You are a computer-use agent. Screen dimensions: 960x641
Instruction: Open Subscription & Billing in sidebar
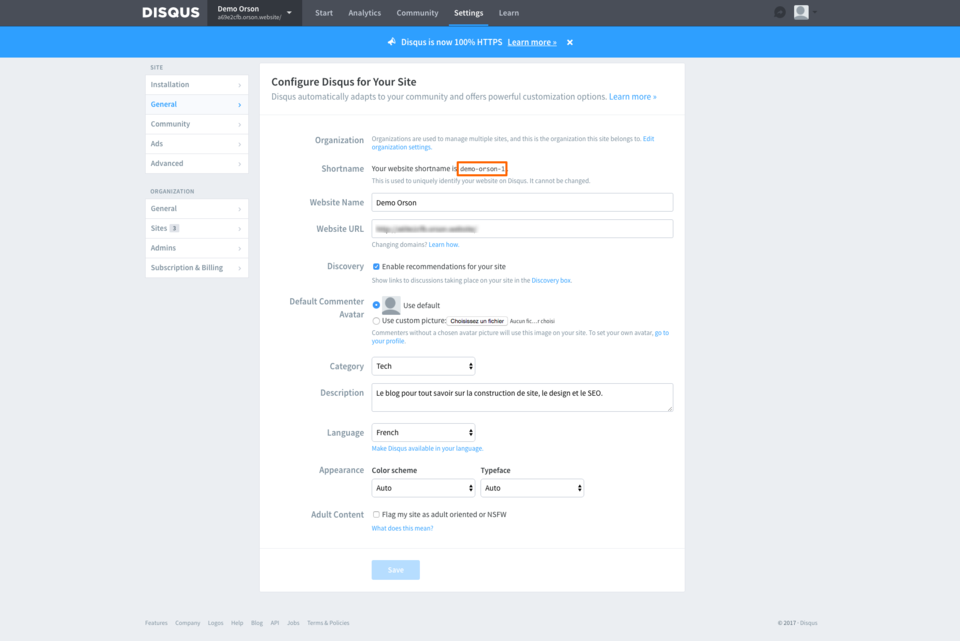pyautogui.click(x=197, y=268)
